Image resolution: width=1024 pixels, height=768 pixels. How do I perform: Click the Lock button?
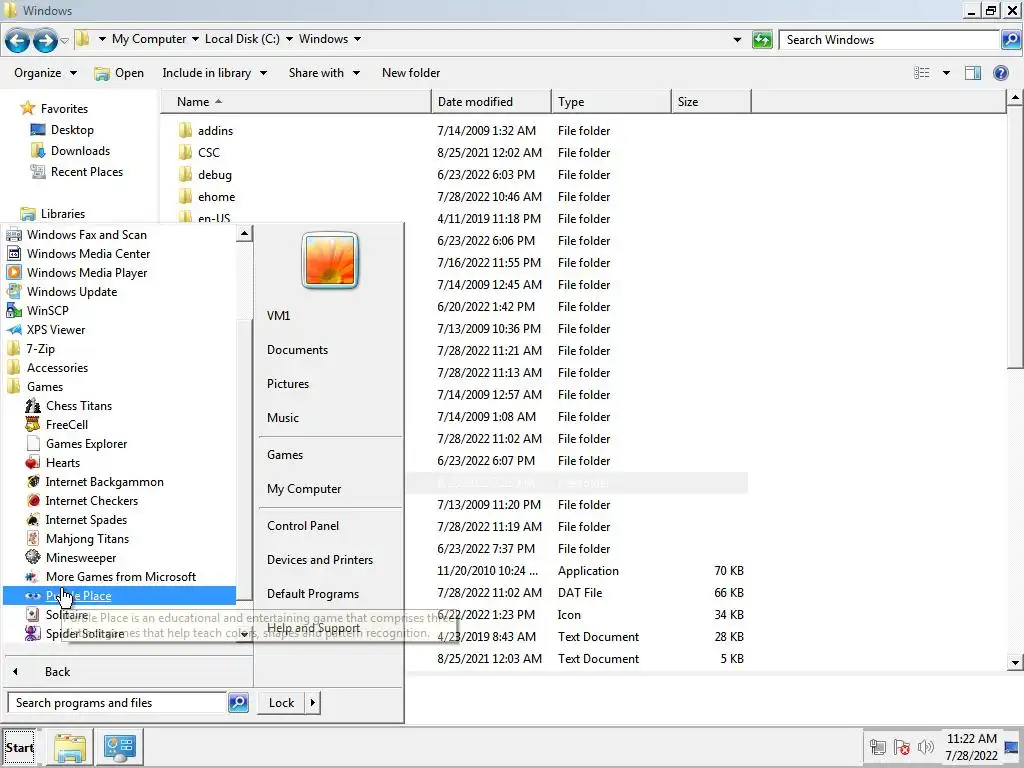point(281,703)
